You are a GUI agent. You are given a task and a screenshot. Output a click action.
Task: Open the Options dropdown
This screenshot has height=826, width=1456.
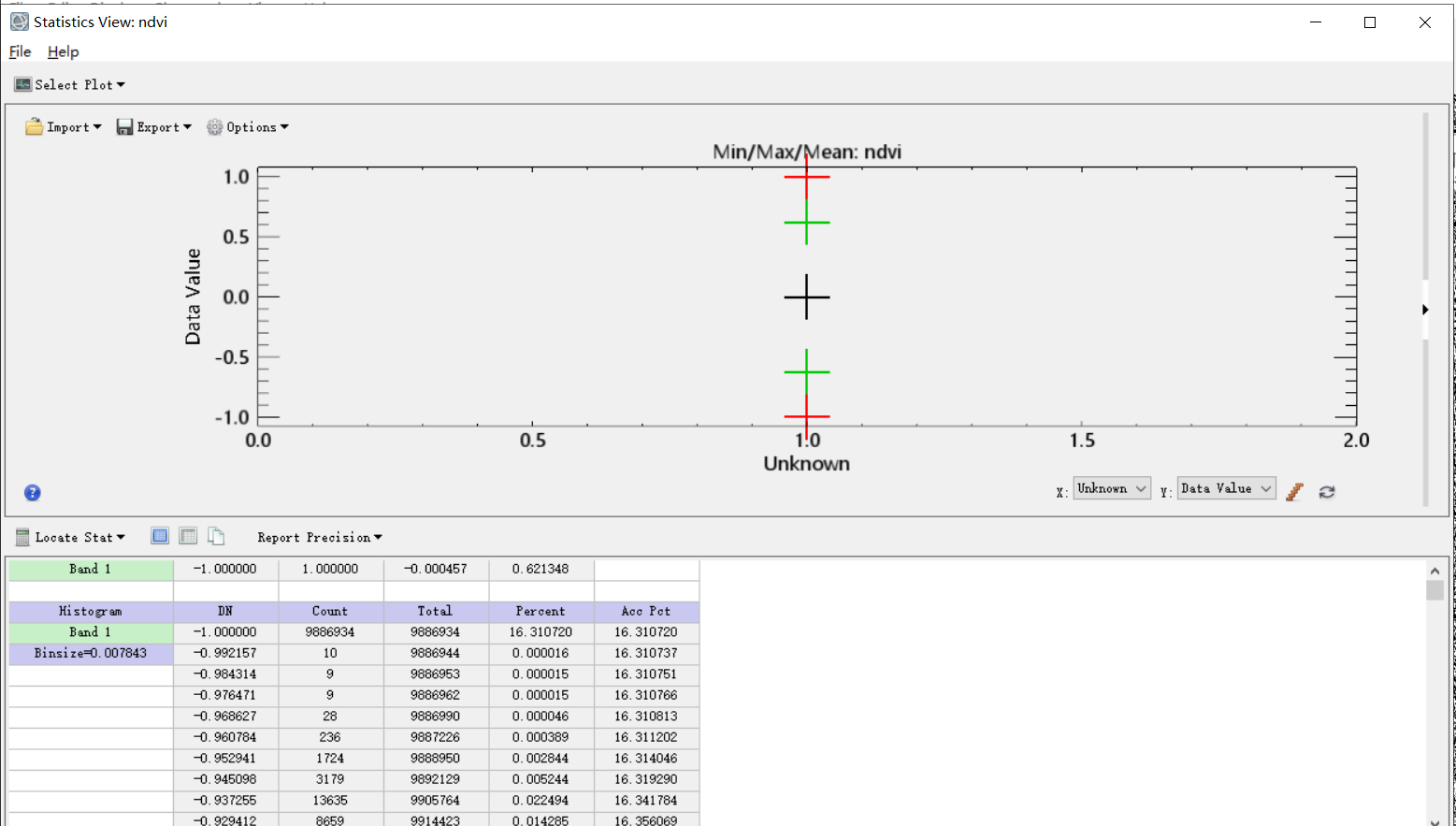248,127
